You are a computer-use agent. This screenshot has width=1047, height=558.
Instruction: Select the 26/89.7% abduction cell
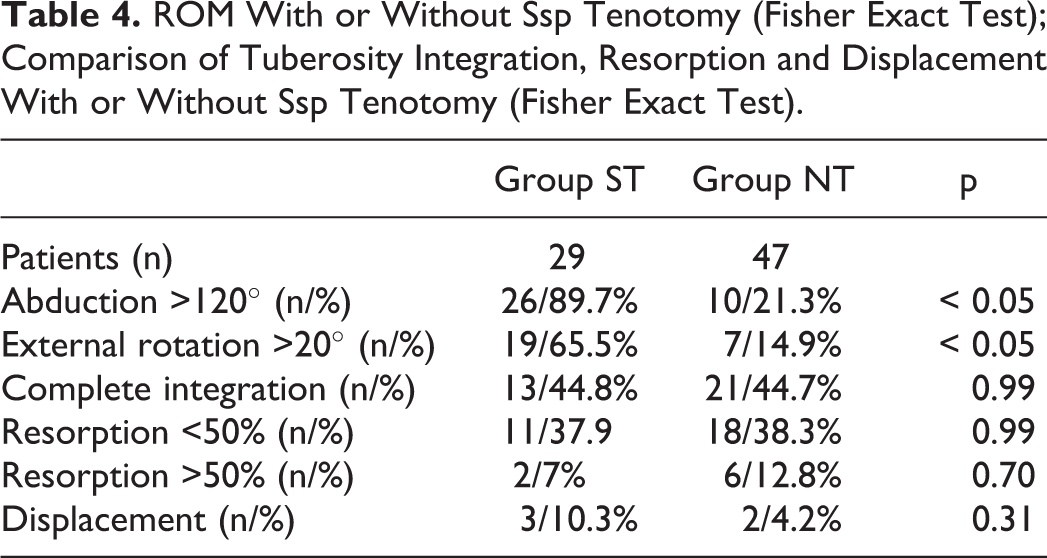point(569,302)
